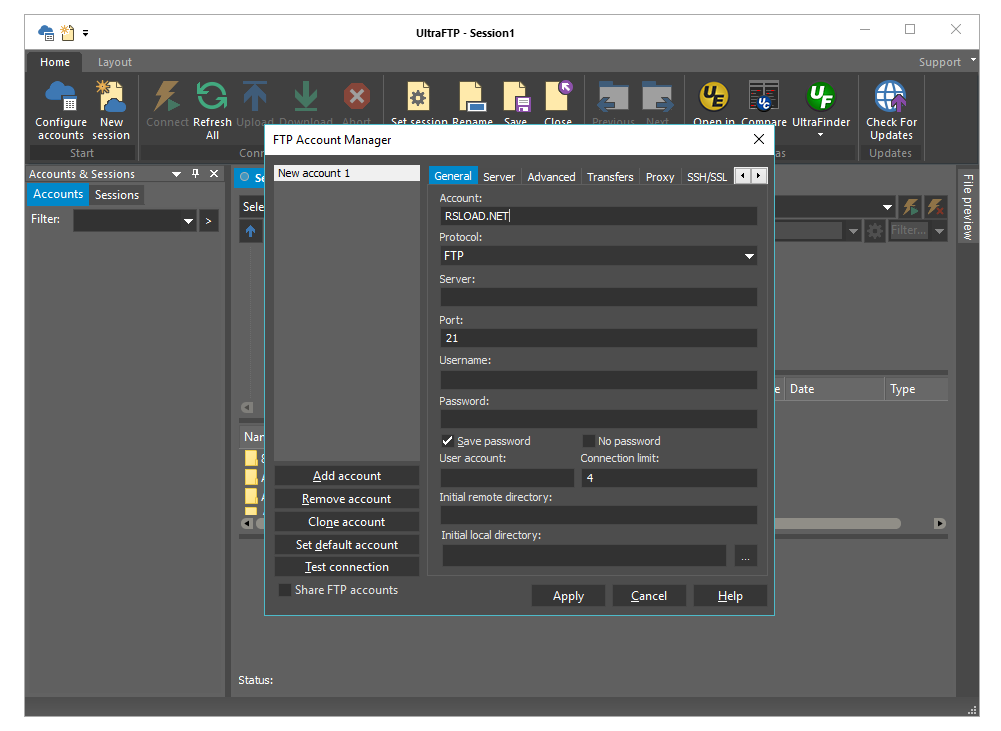The width and height of the screenshot is (1001, 731).
Task: Toggle the Save password checkbox
Action: (x=448, y=441)
